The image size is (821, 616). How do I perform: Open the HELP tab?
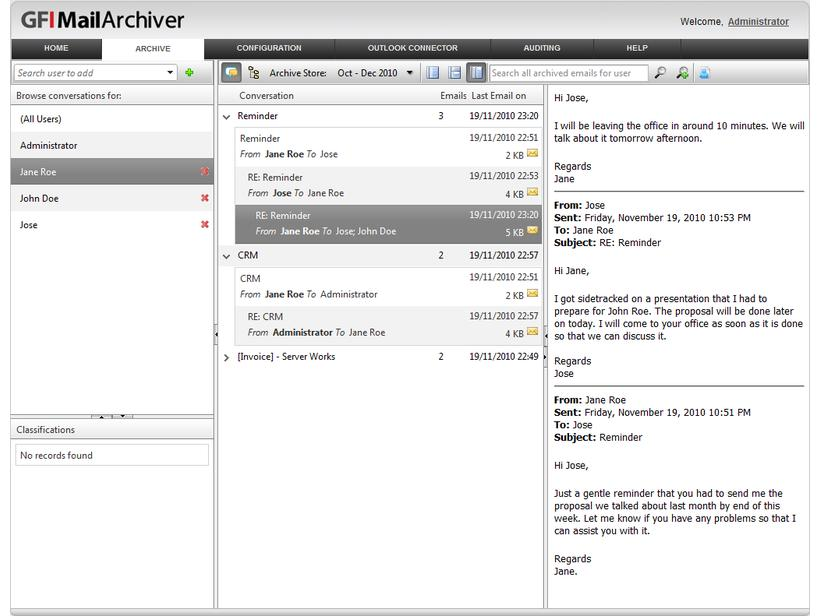coord(637,48)
